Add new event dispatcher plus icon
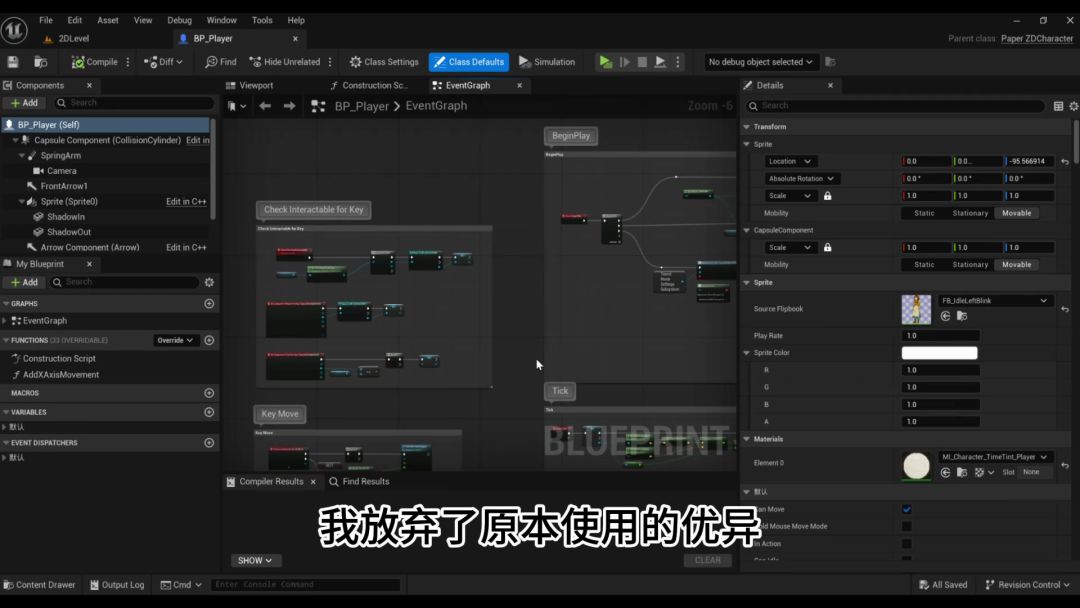 pos(209,443)
